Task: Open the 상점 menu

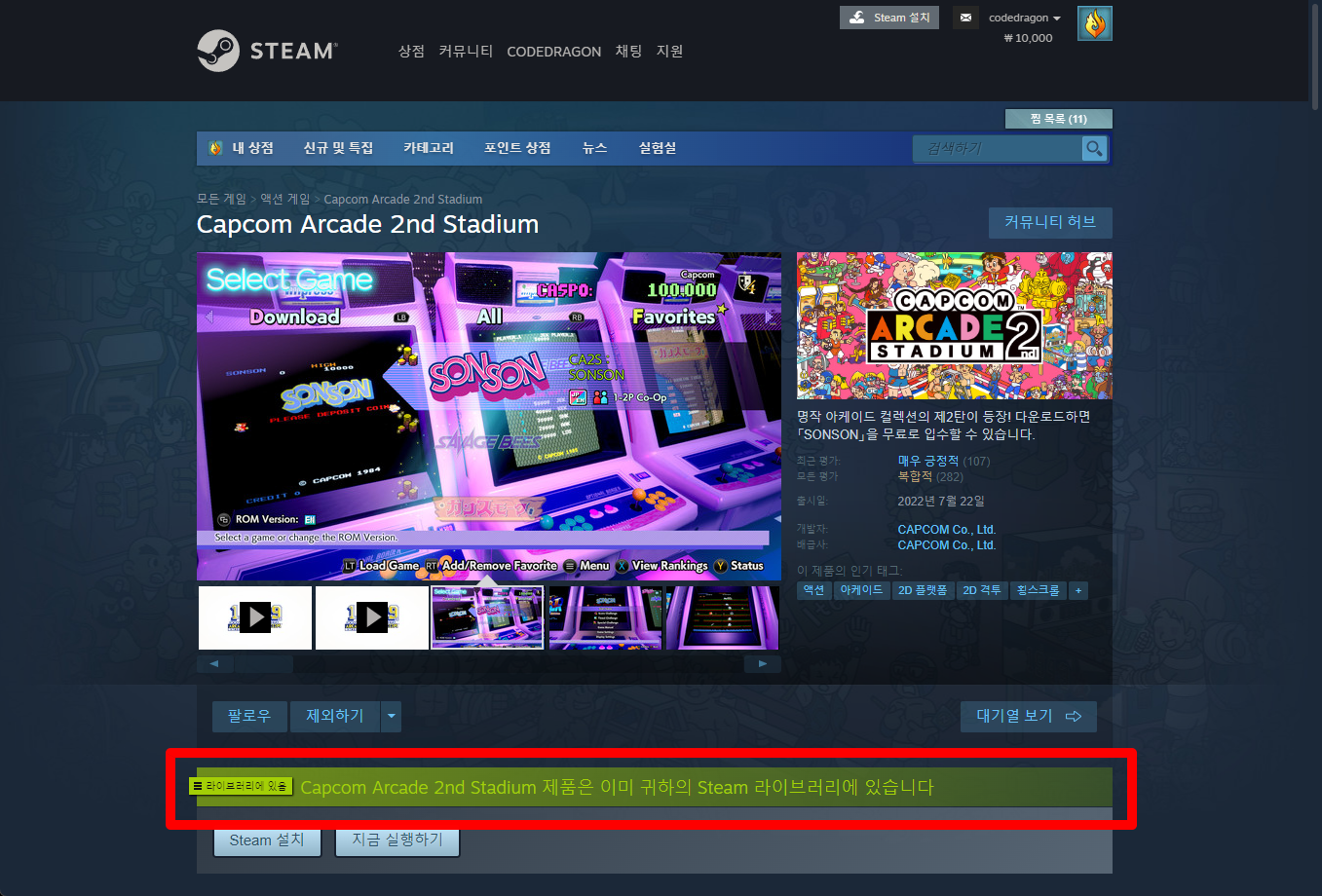Action: point(411,51)
